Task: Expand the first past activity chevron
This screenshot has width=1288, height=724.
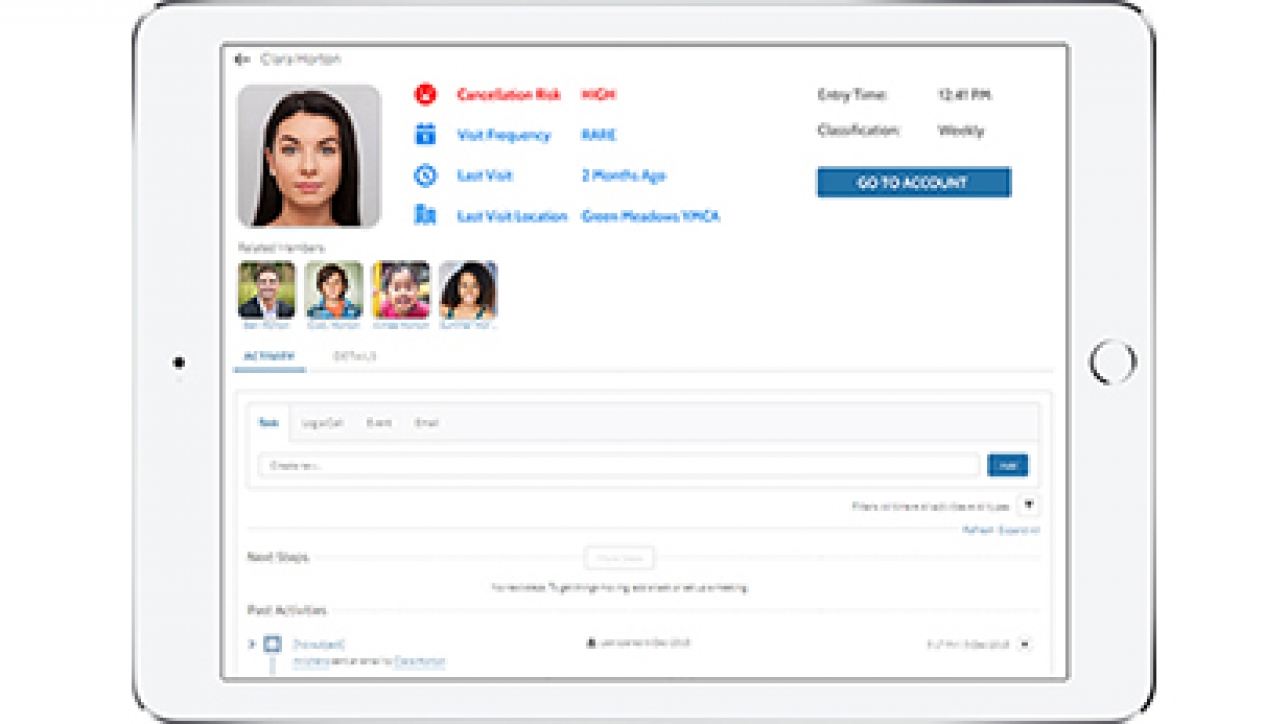Action: coord(252,645)
